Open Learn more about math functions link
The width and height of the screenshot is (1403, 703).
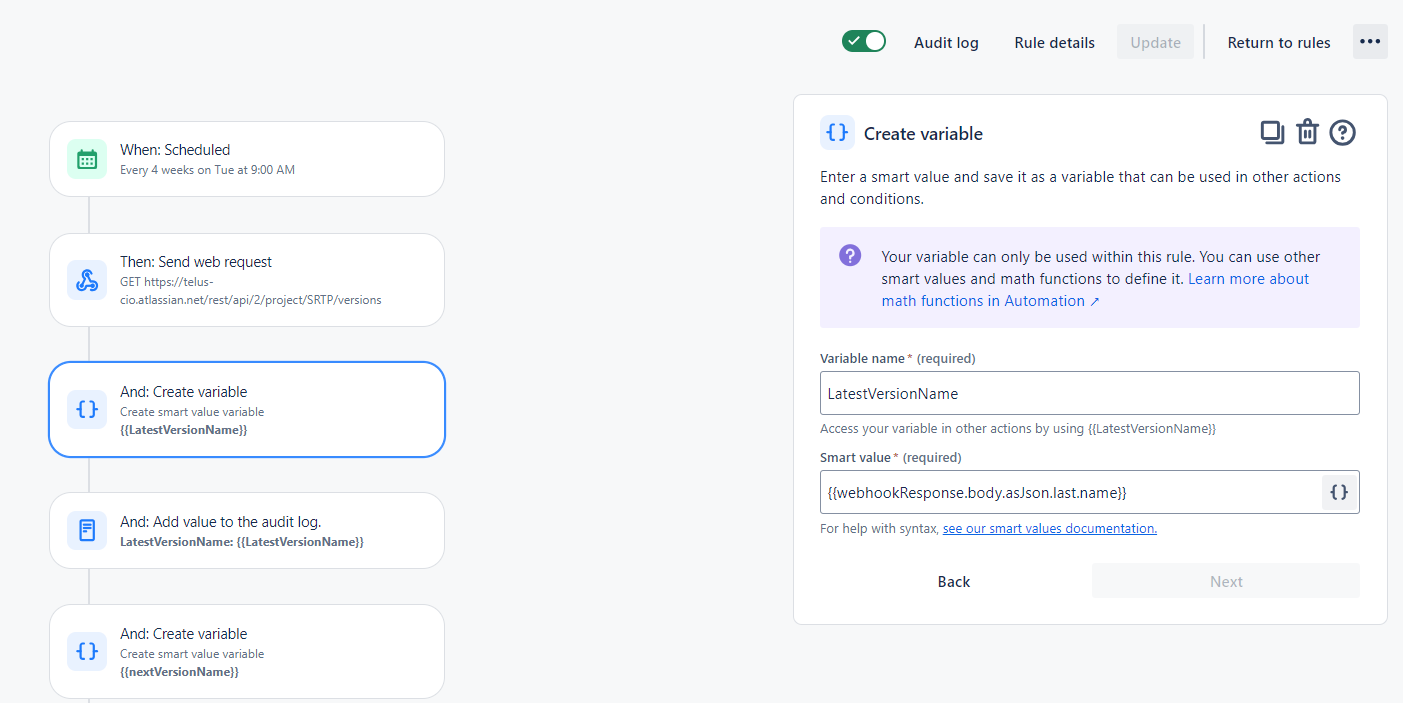click(x=1095, y=290)
